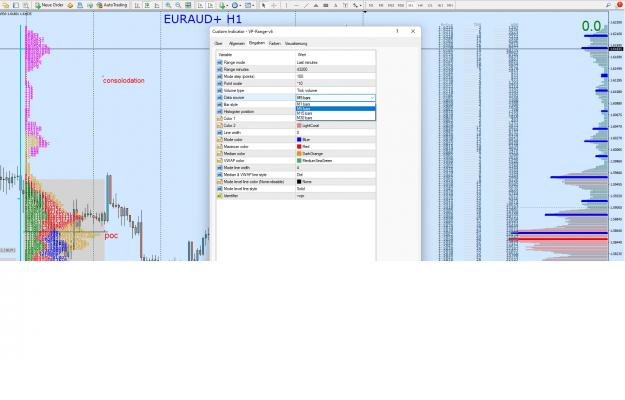Switch timeframe to H1
625x400 pixels.
411,5
